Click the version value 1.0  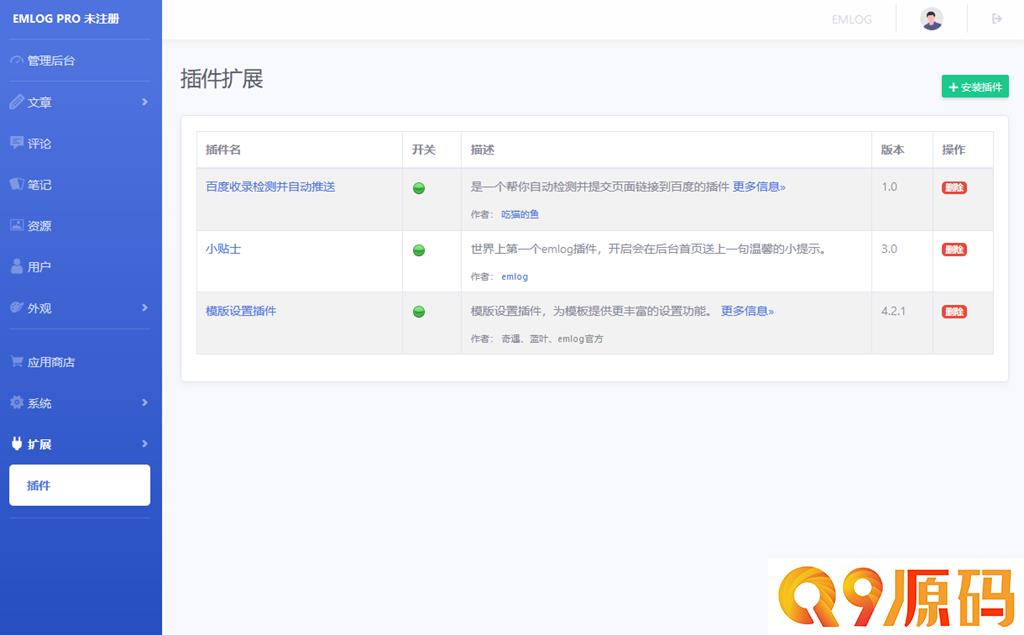(889, 187)
